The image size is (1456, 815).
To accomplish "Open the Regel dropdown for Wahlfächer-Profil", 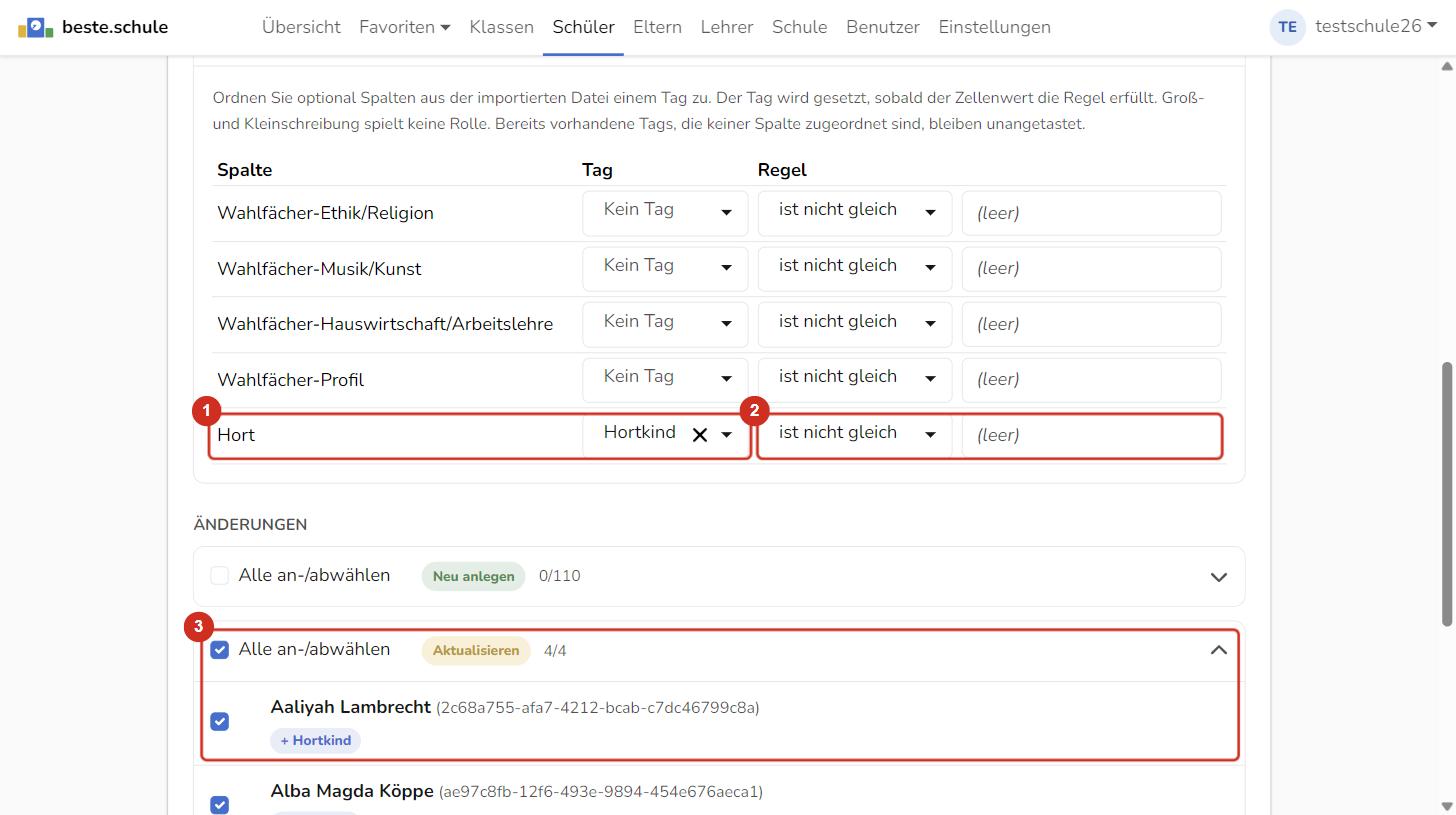I will [x=855, y=380].
